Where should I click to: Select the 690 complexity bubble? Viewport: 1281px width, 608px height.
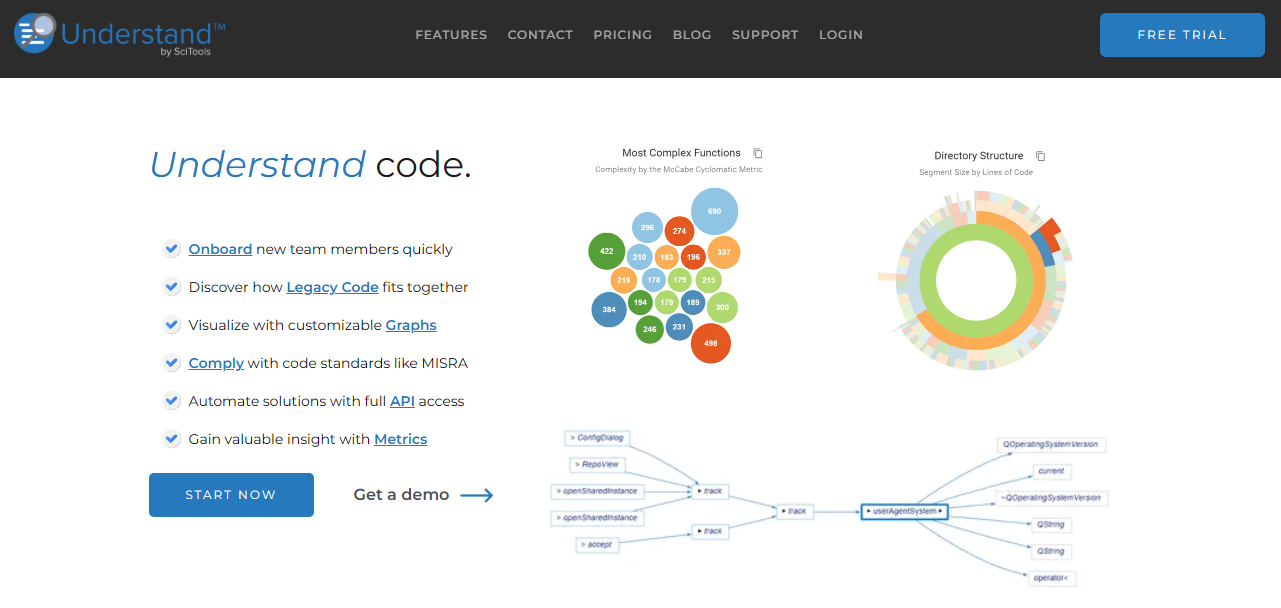[x=714, y=211]
